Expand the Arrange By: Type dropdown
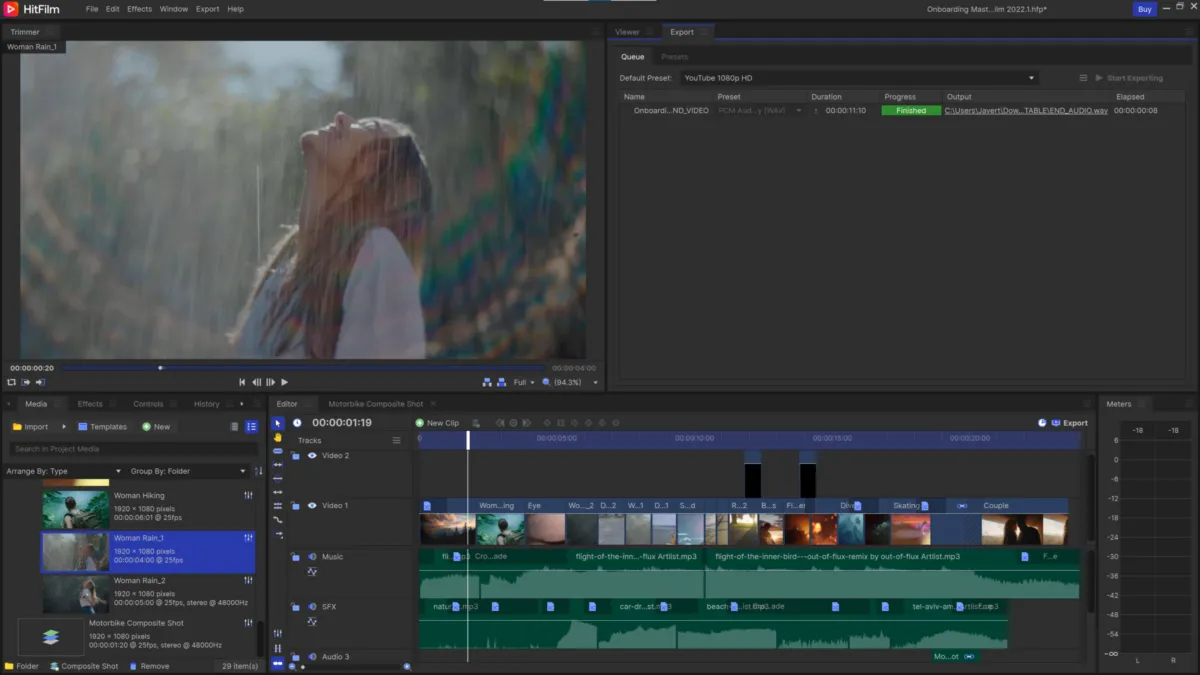Viewport: 1200px width, 675px height. coord(64,471)
